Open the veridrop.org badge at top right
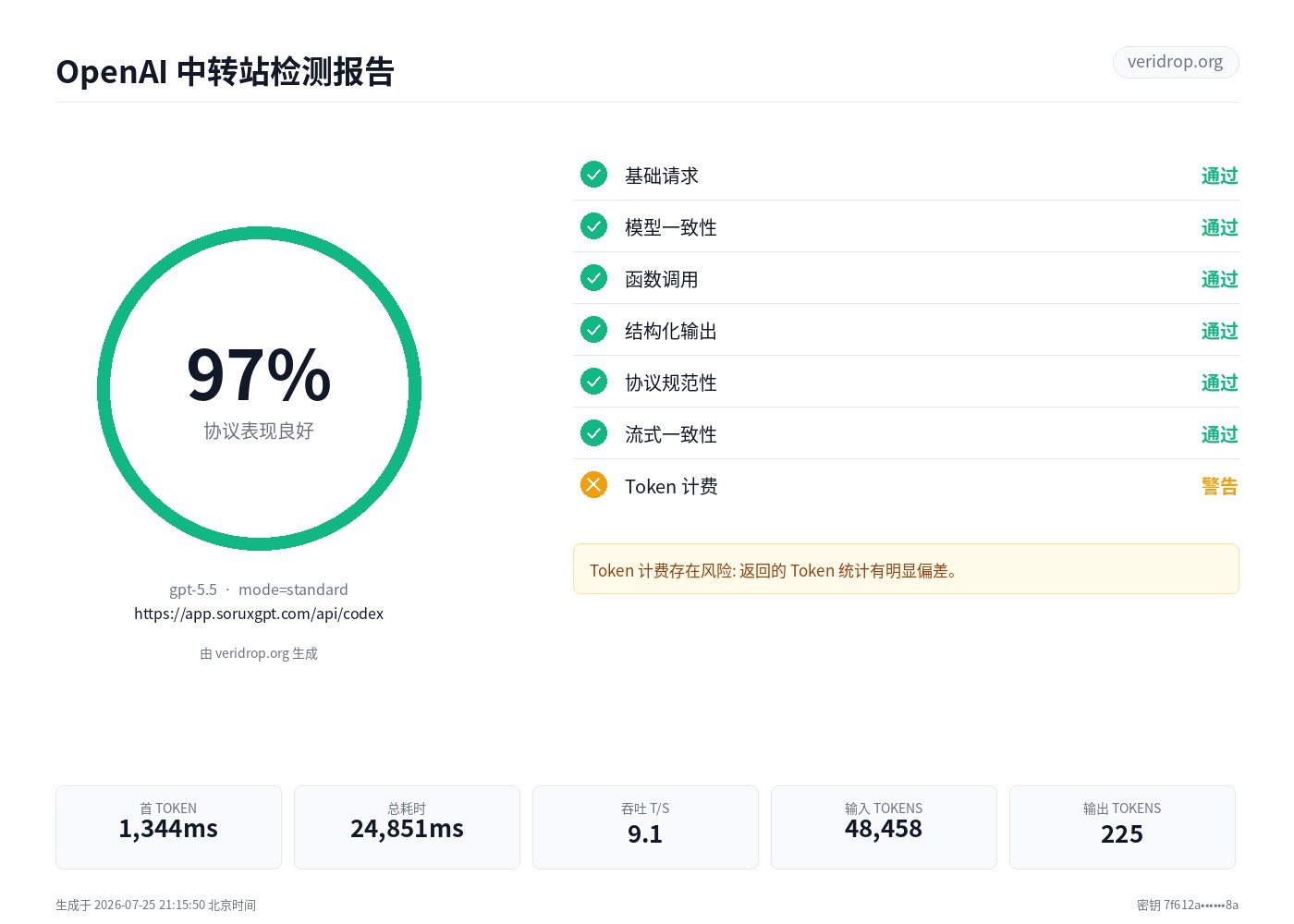This screenshot has height=924, width=1294. 1176,62
